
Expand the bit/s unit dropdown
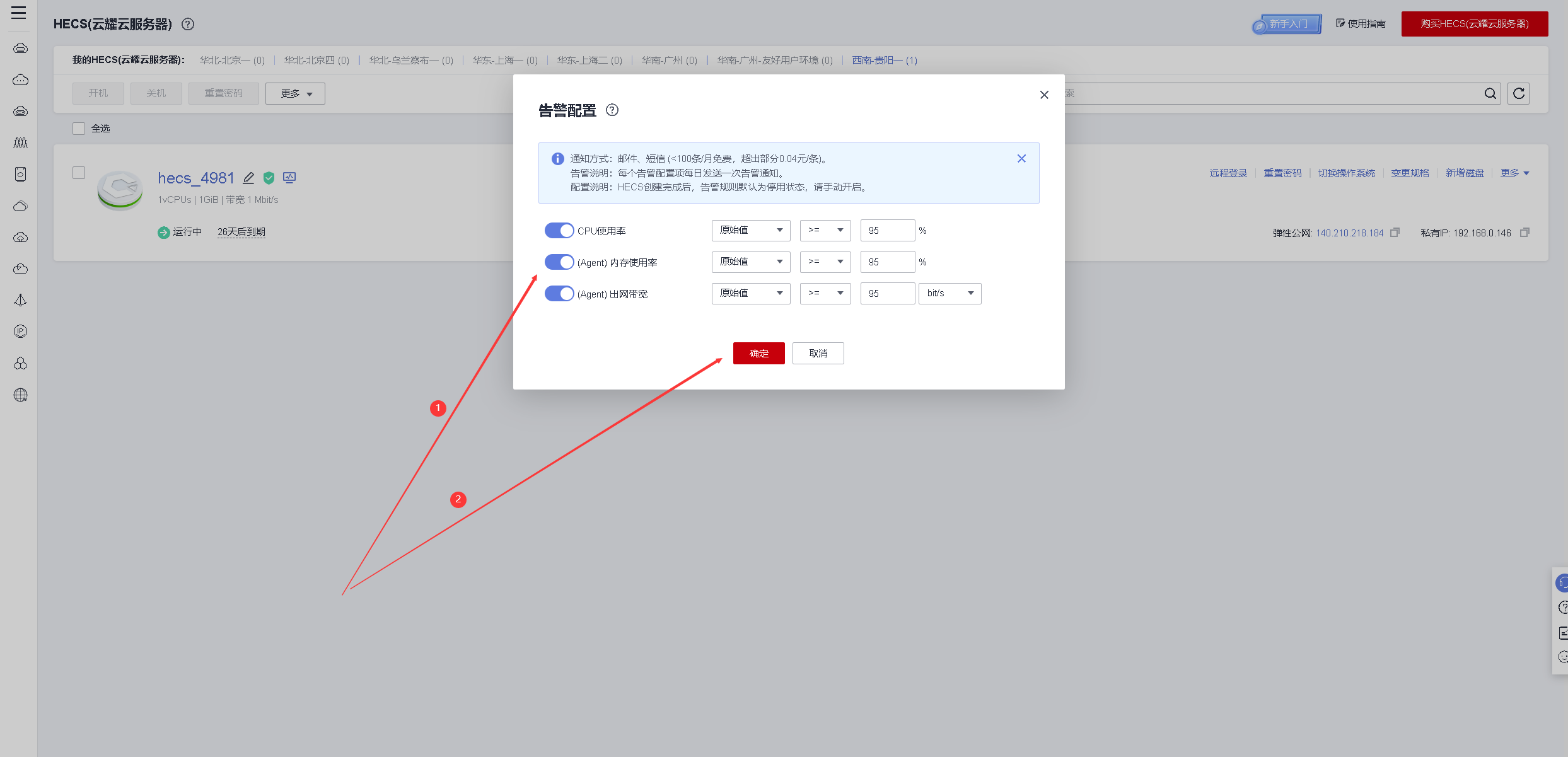click(x=950, y=294)
